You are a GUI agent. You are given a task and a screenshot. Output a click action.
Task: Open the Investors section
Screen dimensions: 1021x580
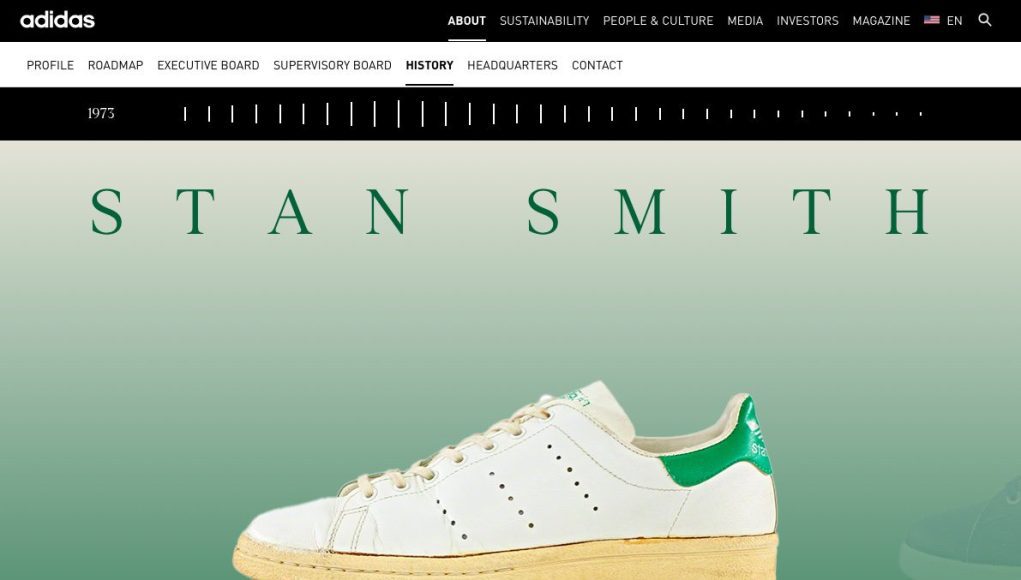tap(807, 21)
